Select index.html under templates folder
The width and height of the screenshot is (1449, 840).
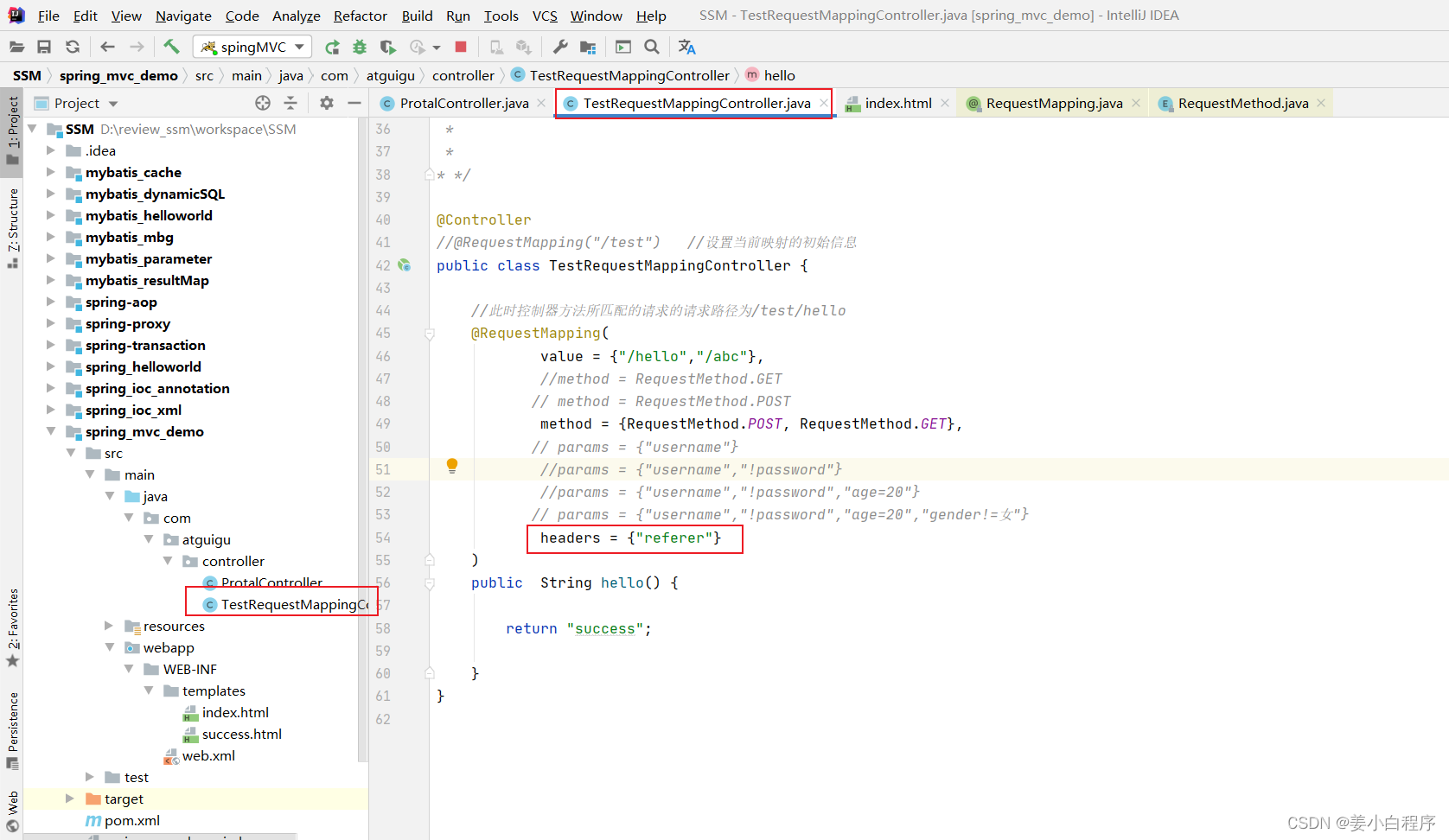[x=226, y=712]
